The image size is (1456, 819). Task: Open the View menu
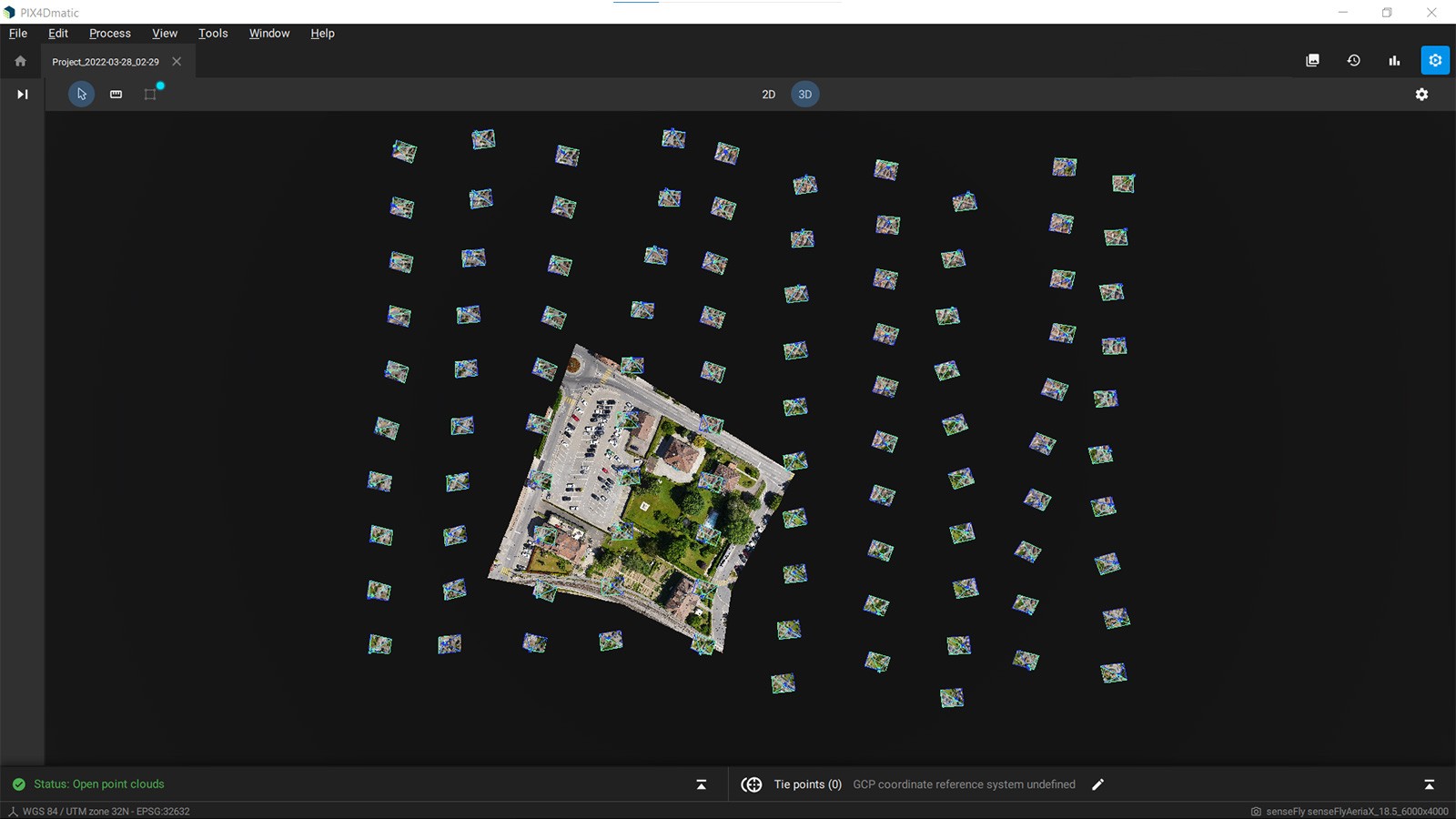[x=165, y=33]
